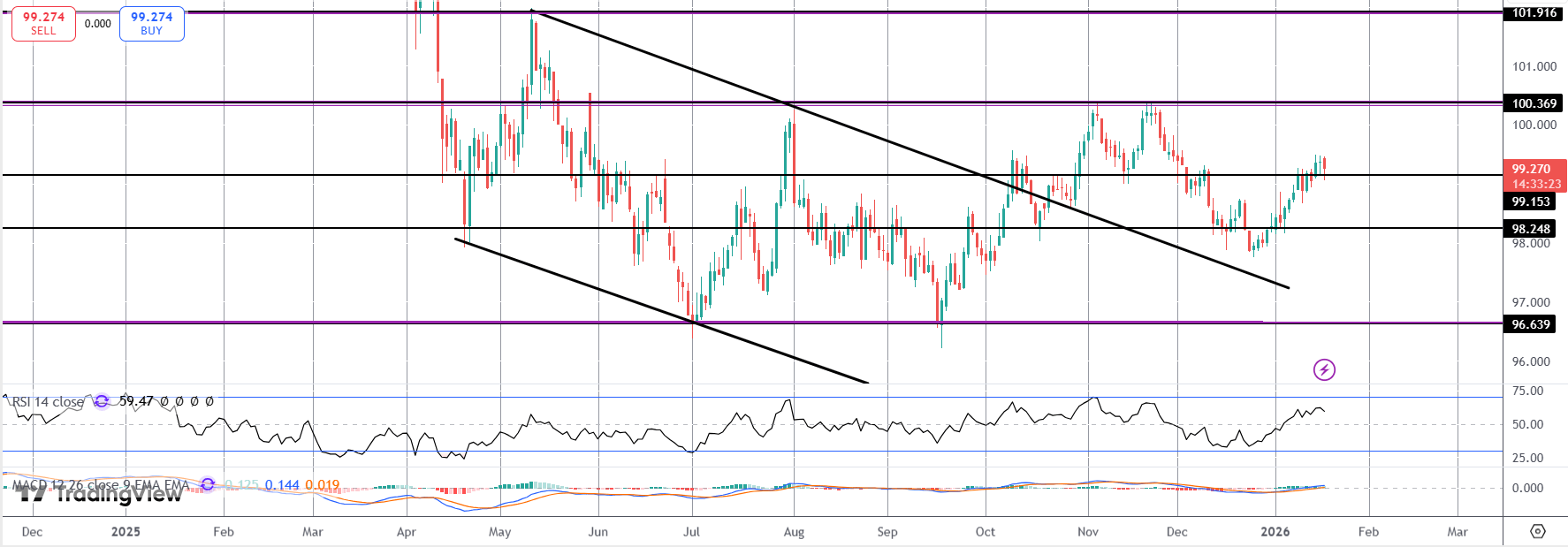Click the 2025 label on time axis
The image size is (1568, 547).
[x=126, y=531]
